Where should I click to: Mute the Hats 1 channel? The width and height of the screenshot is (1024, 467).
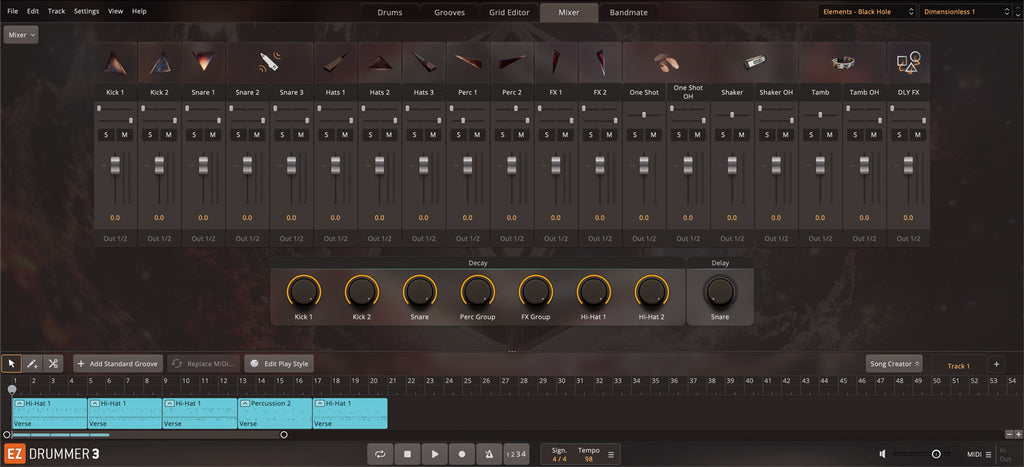coord(345,135)
